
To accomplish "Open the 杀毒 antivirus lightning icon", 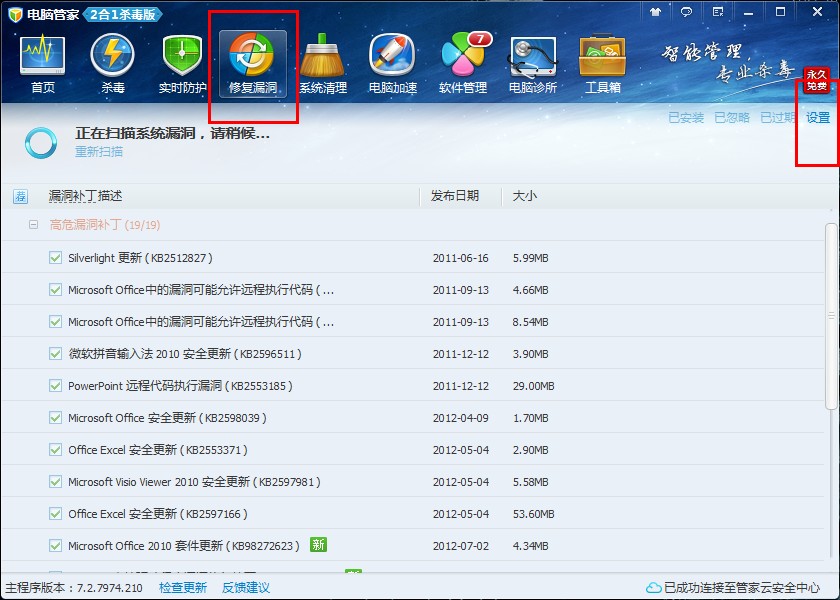I will click(112, 63).
